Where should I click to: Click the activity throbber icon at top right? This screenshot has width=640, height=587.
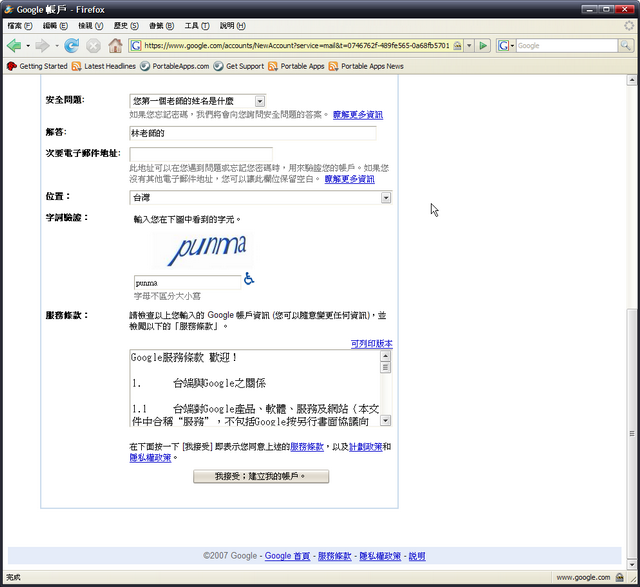629,26
